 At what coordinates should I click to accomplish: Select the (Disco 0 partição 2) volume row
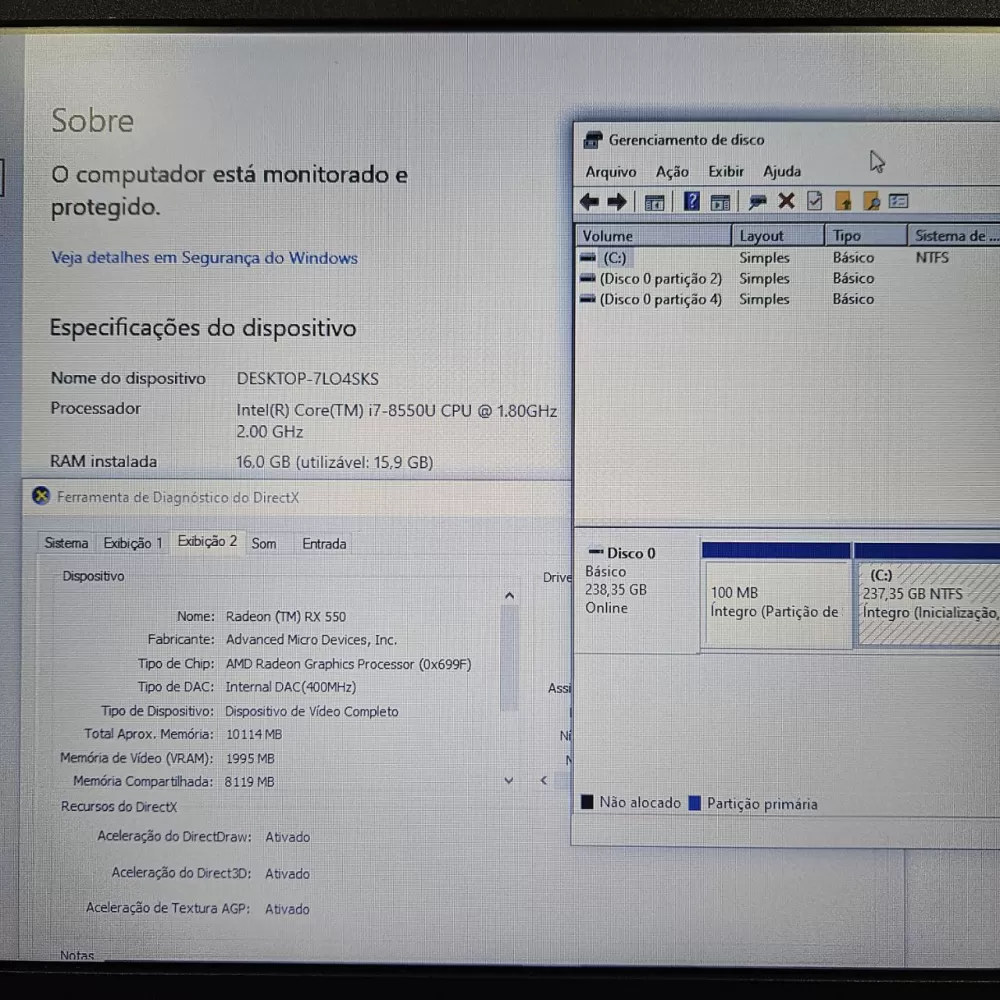788,279
